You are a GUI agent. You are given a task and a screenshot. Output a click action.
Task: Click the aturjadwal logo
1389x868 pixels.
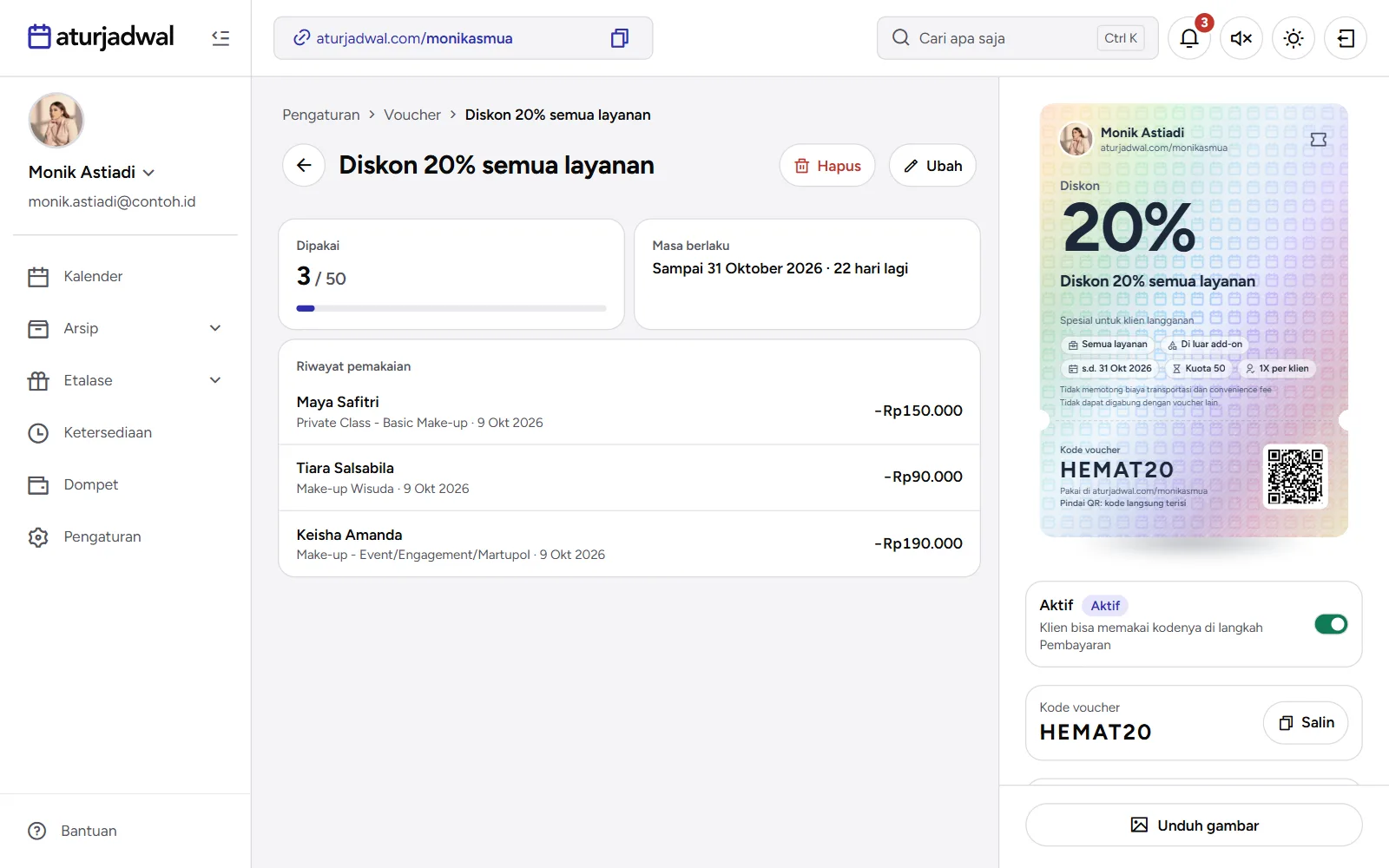(101, 36)
